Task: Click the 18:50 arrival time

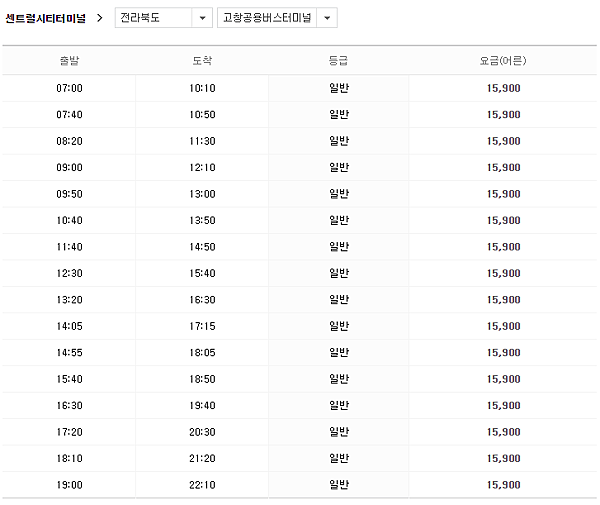Action: (202, 379)
